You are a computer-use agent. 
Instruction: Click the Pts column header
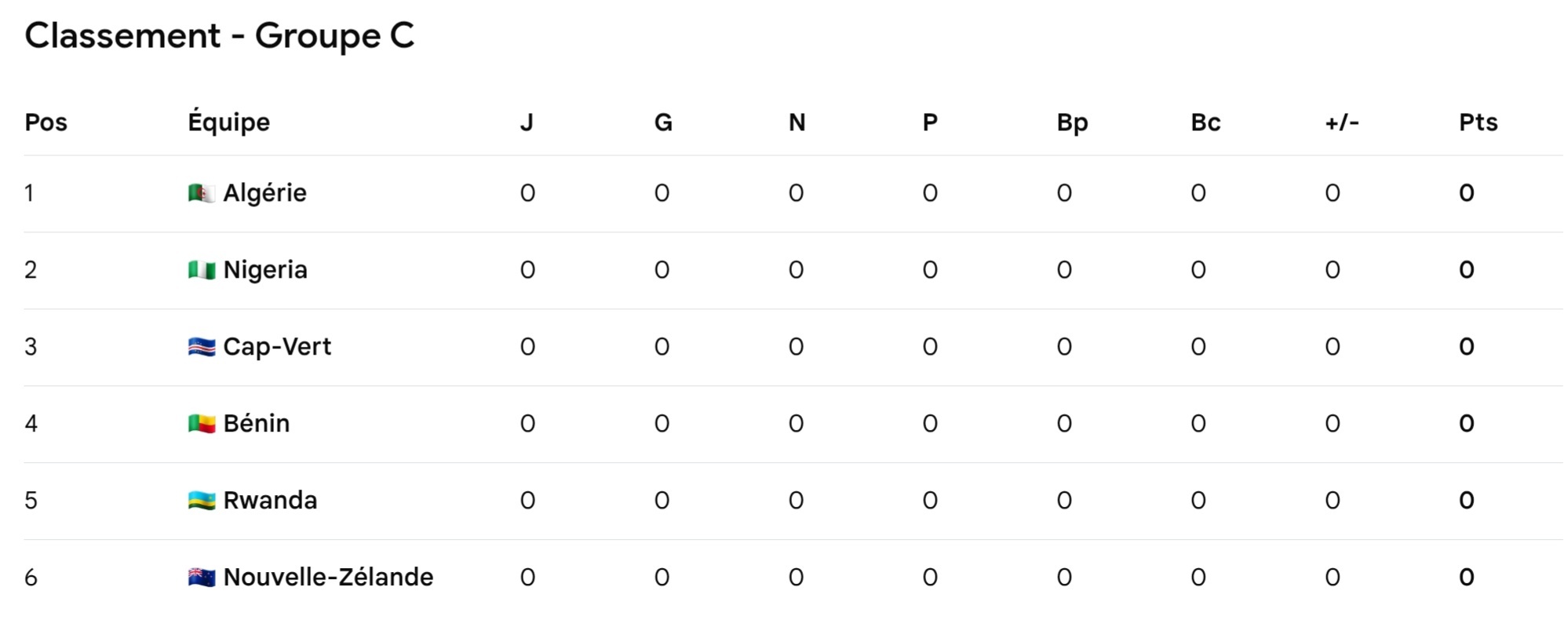click(x=1478, y=122)
